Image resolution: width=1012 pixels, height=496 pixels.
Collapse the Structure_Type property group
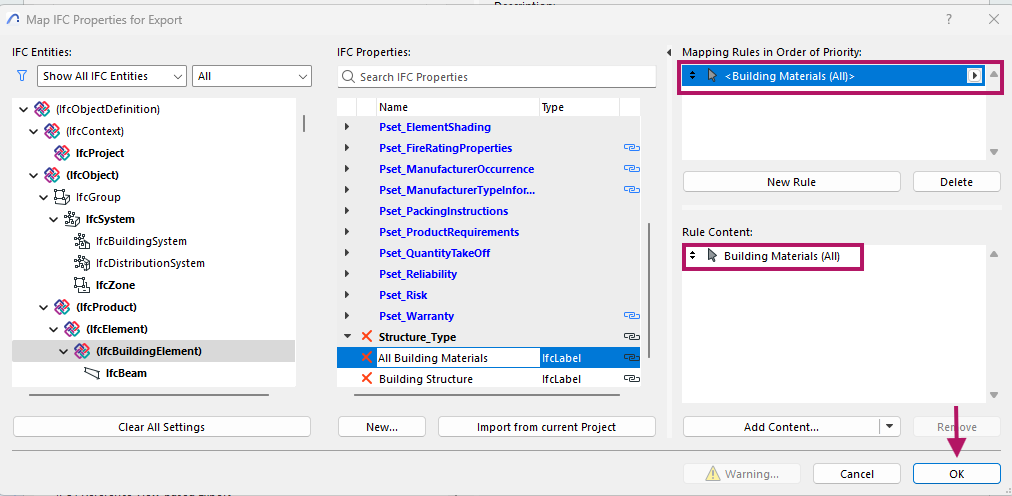pos(347,337)
